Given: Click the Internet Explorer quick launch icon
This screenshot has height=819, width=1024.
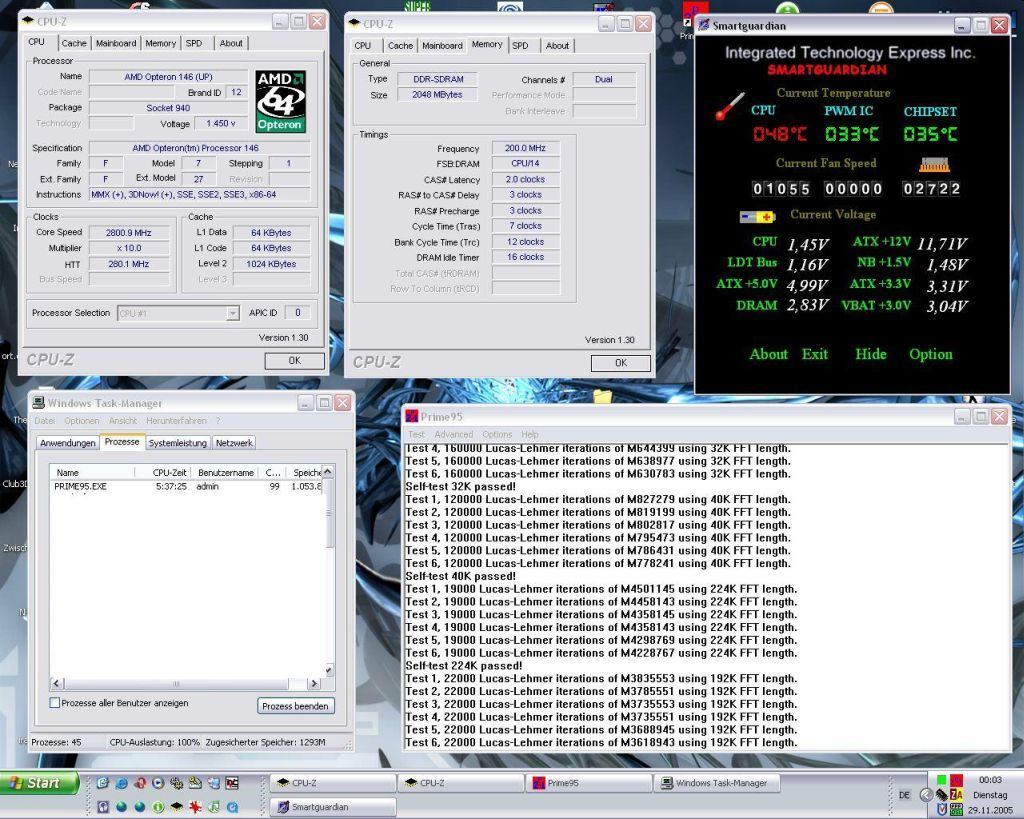Looking at the screenshot, I should (121, 782).
